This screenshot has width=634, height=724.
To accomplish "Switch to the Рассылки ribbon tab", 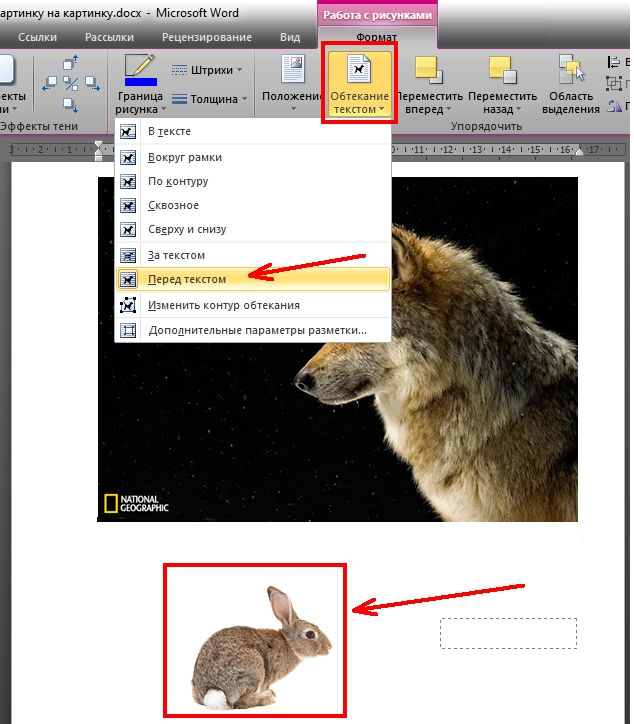I will tap(109, 37).
